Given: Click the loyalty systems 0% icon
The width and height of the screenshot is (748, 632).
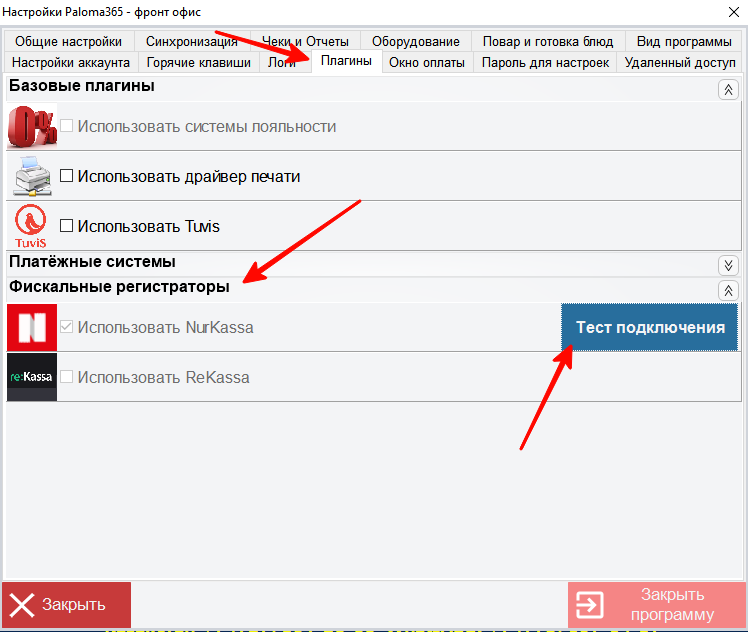Looking at the screenshot, I should pyautogui.click(x=32, y=126).
